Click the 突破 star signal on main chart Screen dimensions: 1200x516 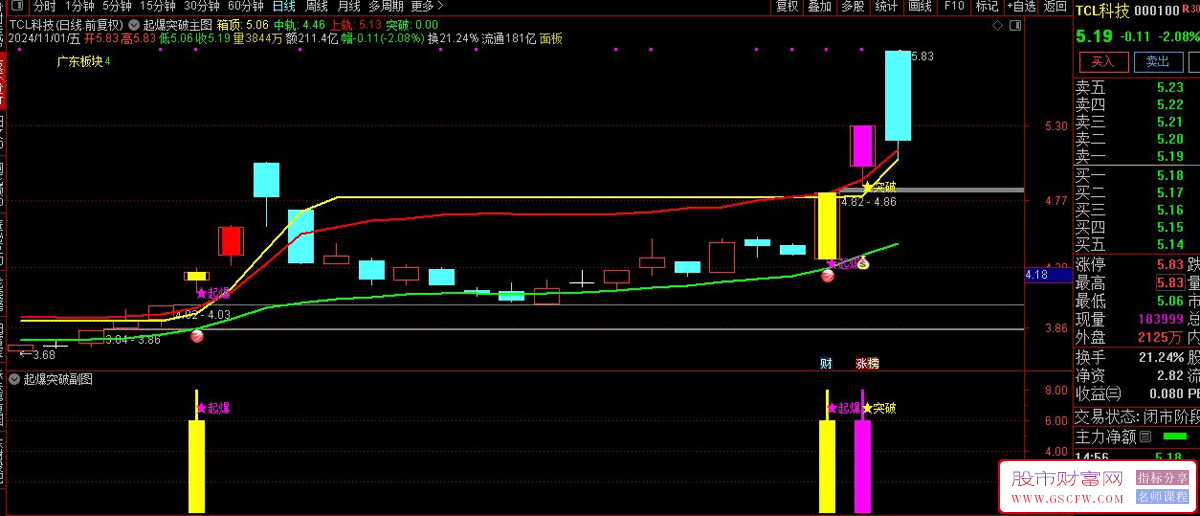[879, 187]
